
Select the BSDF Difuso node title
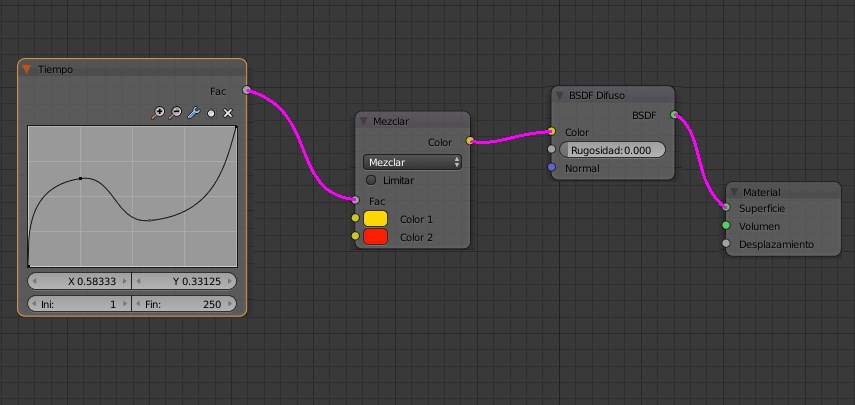[x=597, y=95]
